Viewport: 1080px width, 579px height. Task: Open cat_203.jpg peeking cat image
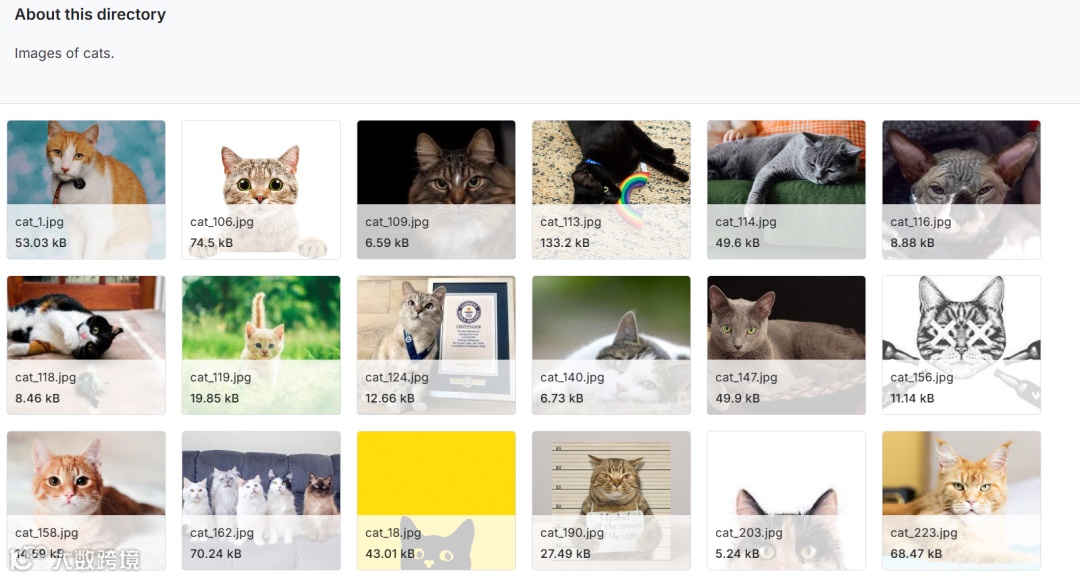(786, 501)
